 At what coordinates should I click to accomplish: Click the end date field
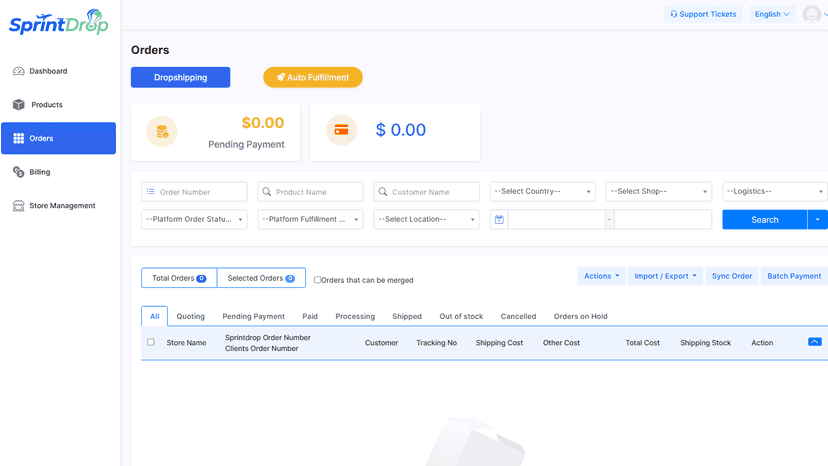coord(663,219)
